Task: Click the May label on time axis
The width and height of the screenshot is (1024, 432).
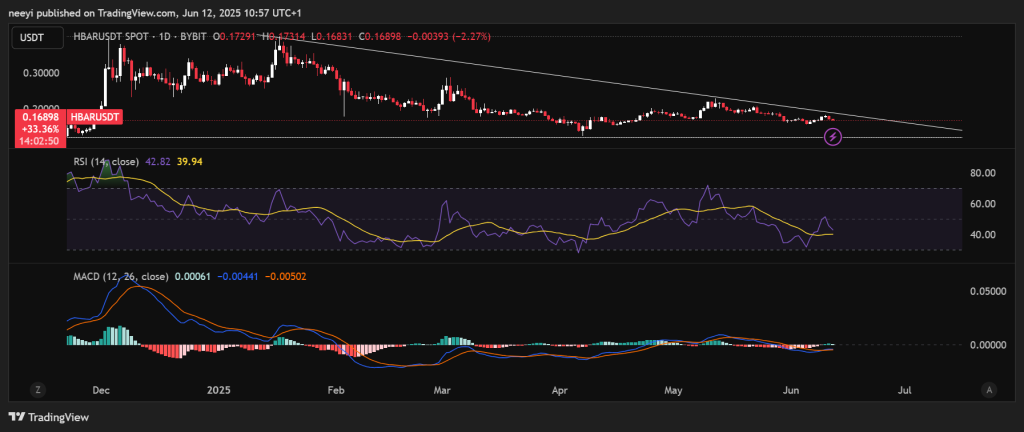Action: (x=673, y=390)
